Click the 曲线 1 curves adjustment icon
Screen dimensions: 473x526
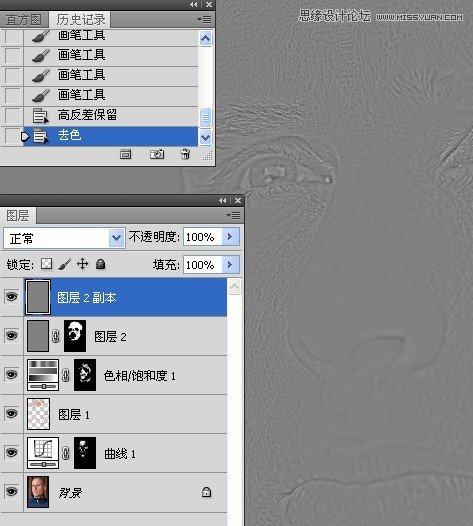(43, 453)
